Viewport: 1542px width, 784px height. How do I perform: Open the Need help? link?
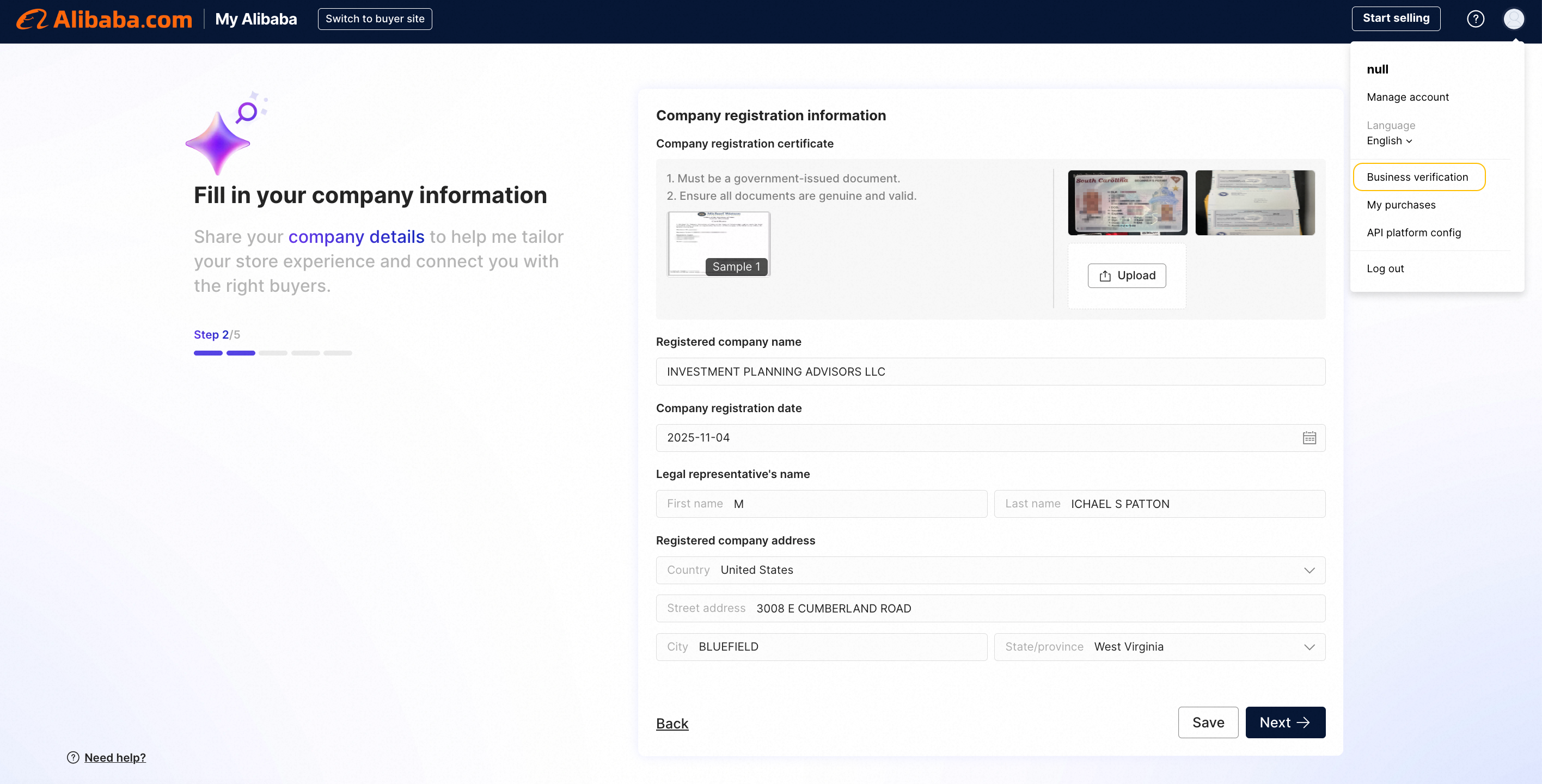[x=115, y=758]
